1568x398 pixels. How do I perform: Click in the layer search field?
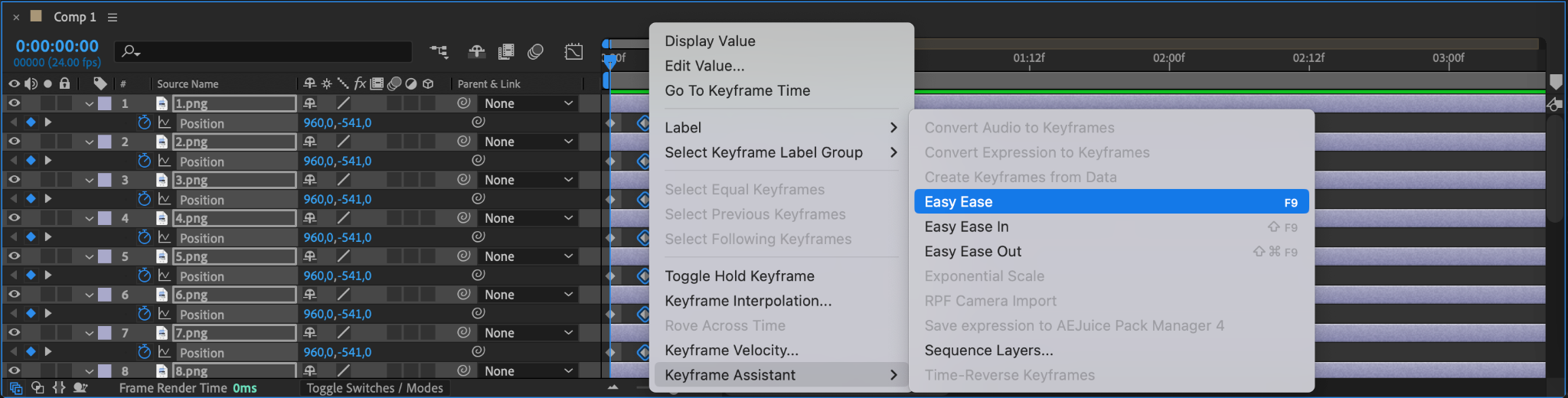[x=268, y=51]
